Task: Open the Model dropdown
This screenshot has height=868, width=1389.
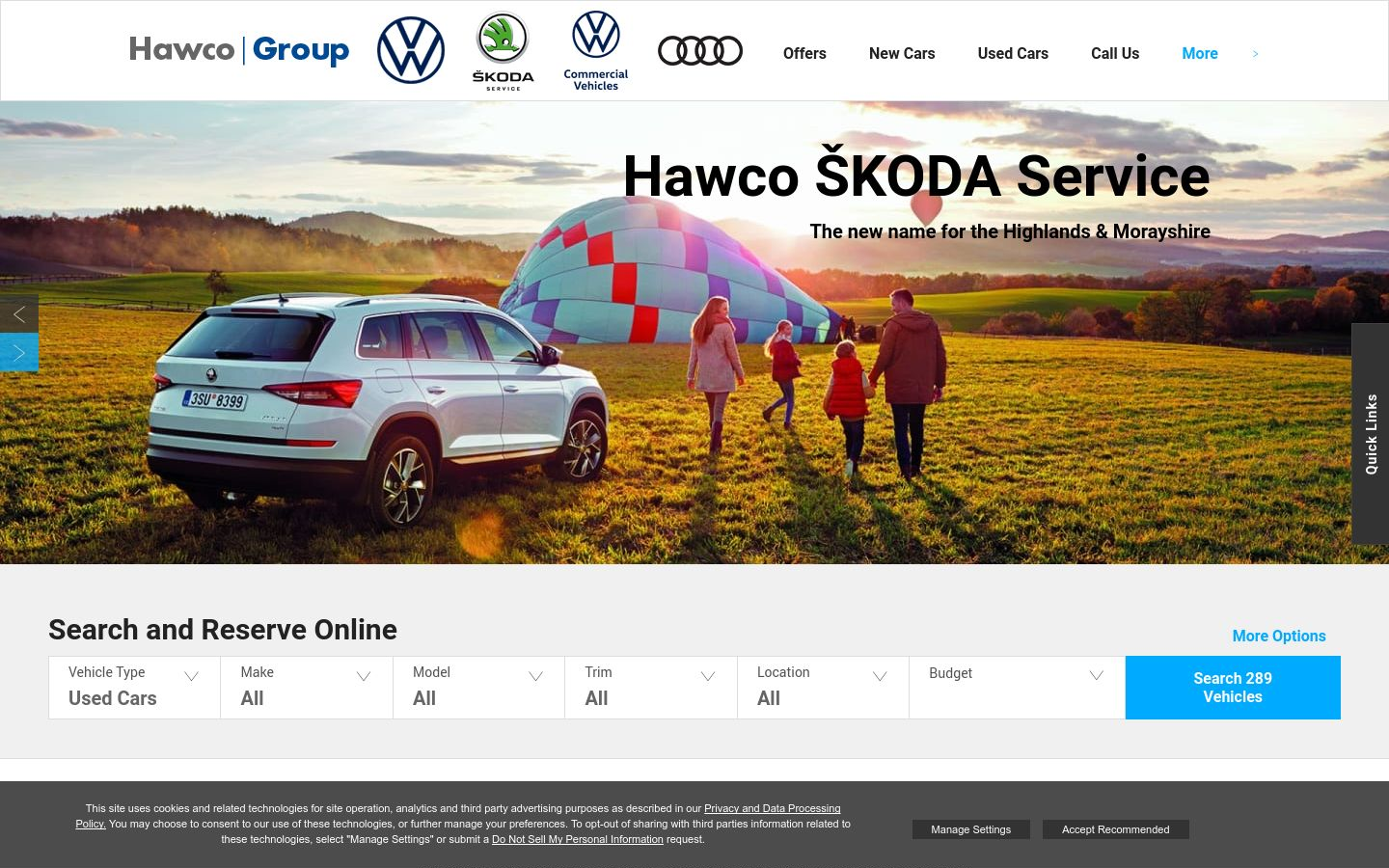Action: coord(479,688)
